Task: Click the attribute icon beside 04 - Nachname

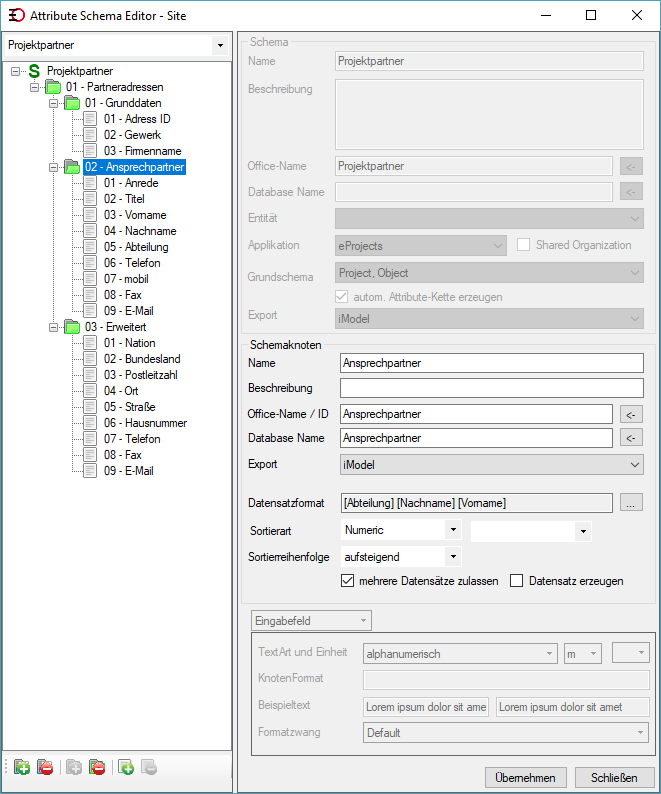Action: click(90, 231)
